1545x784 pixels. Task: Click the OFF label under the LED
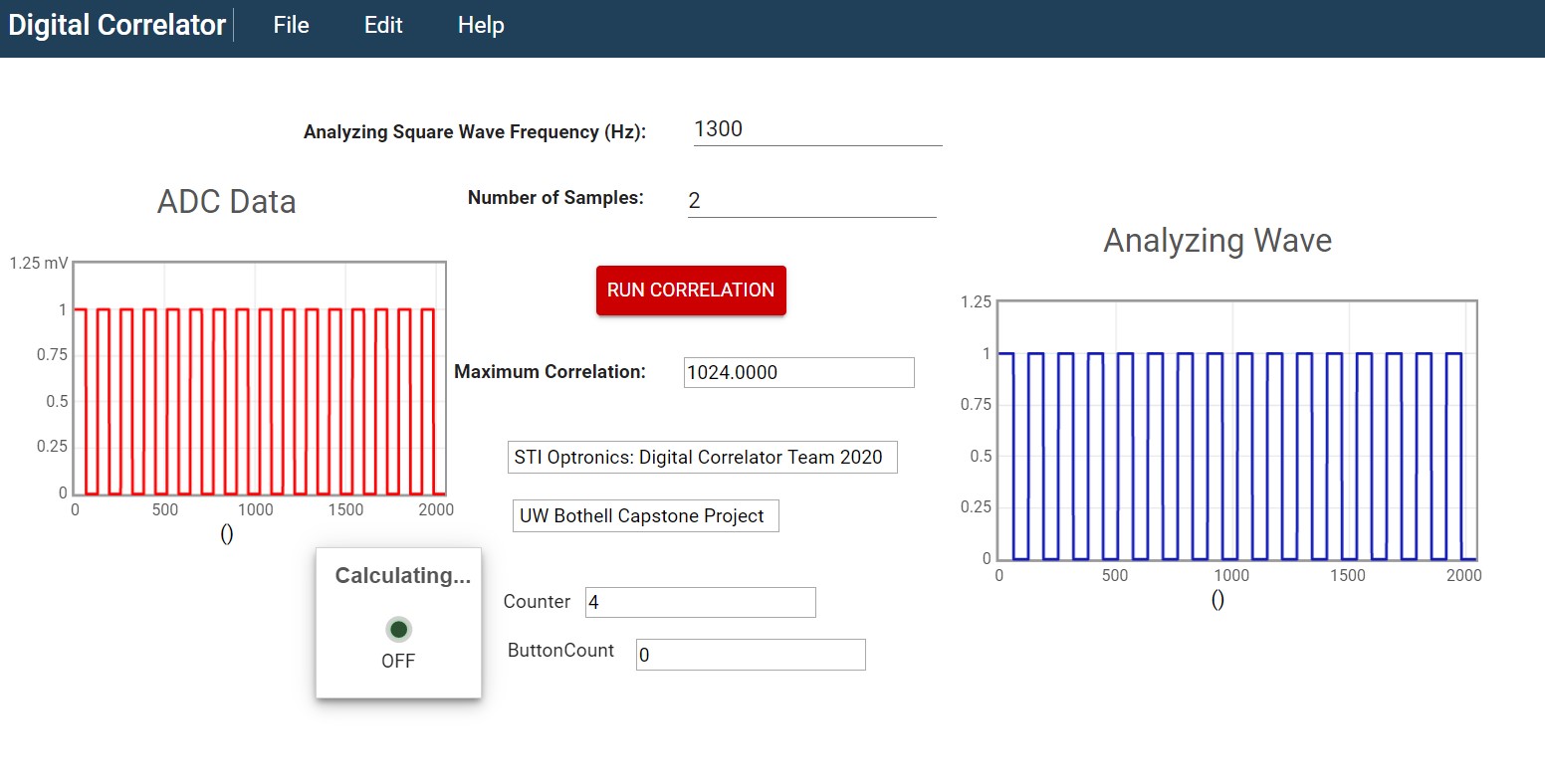[398, 661]
